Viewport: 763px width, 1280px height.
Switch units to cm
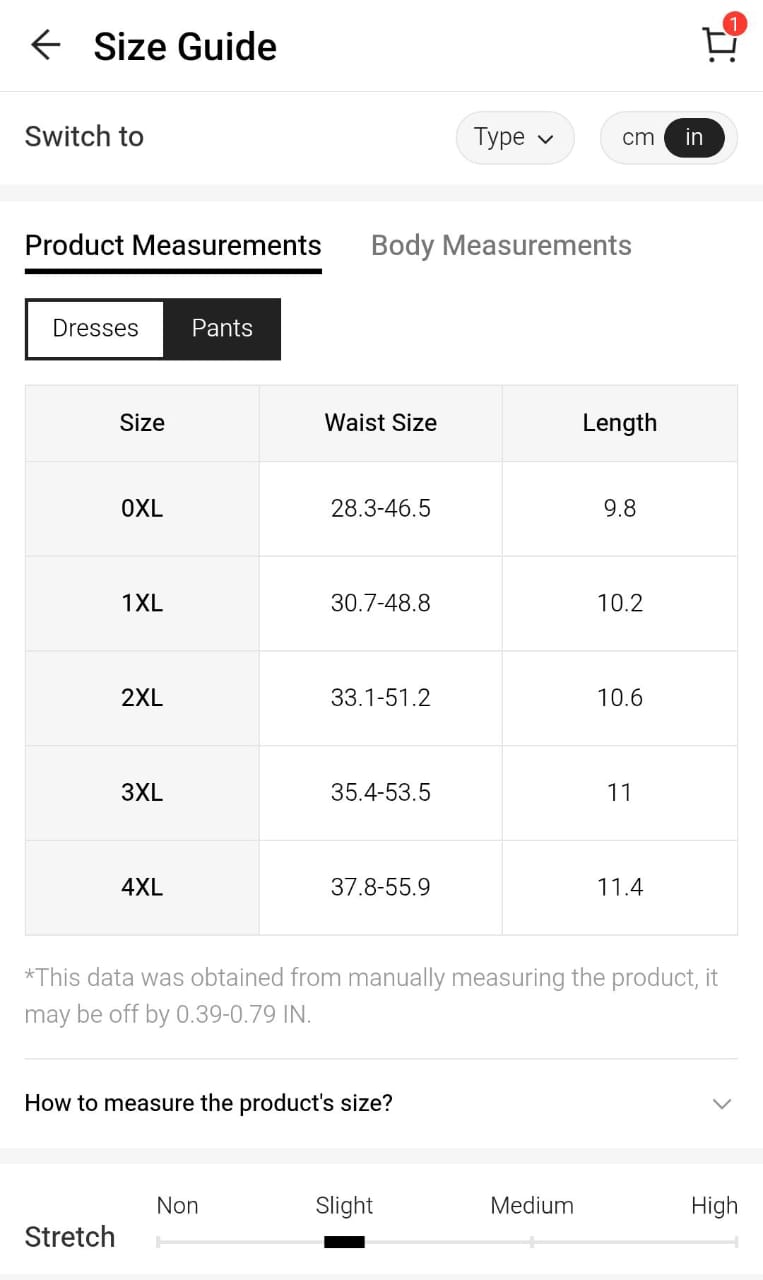[638, 137]
